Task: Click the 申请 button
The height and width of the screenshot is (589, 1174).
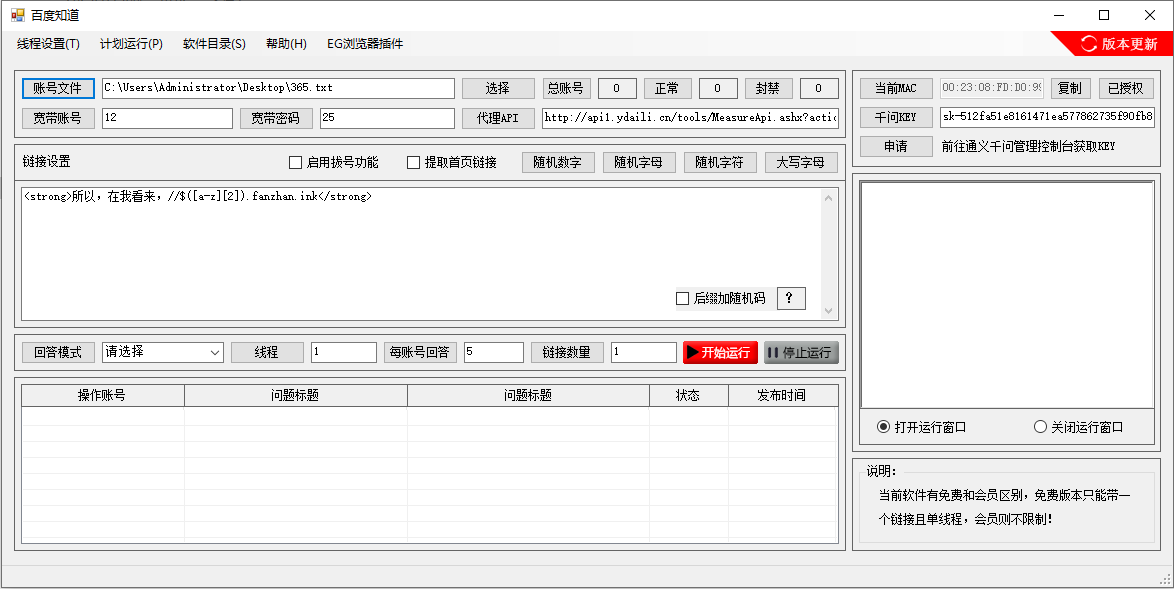Action: [x=896, y=146]
